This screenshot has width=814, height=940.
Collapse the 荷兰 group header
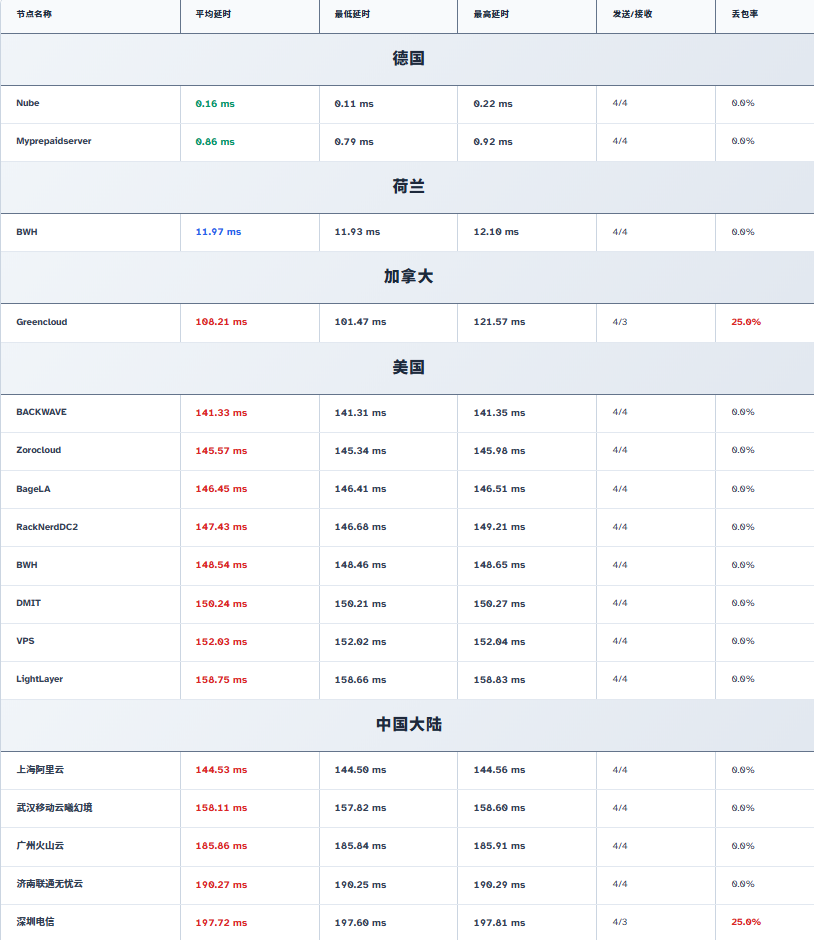click(x=408, y=187)
